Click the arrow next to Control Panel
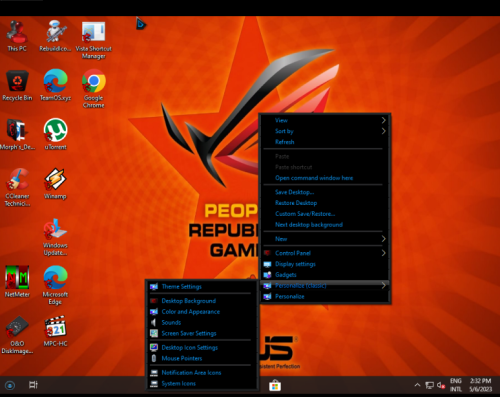The image size is (500, 397). pos(384,253)
